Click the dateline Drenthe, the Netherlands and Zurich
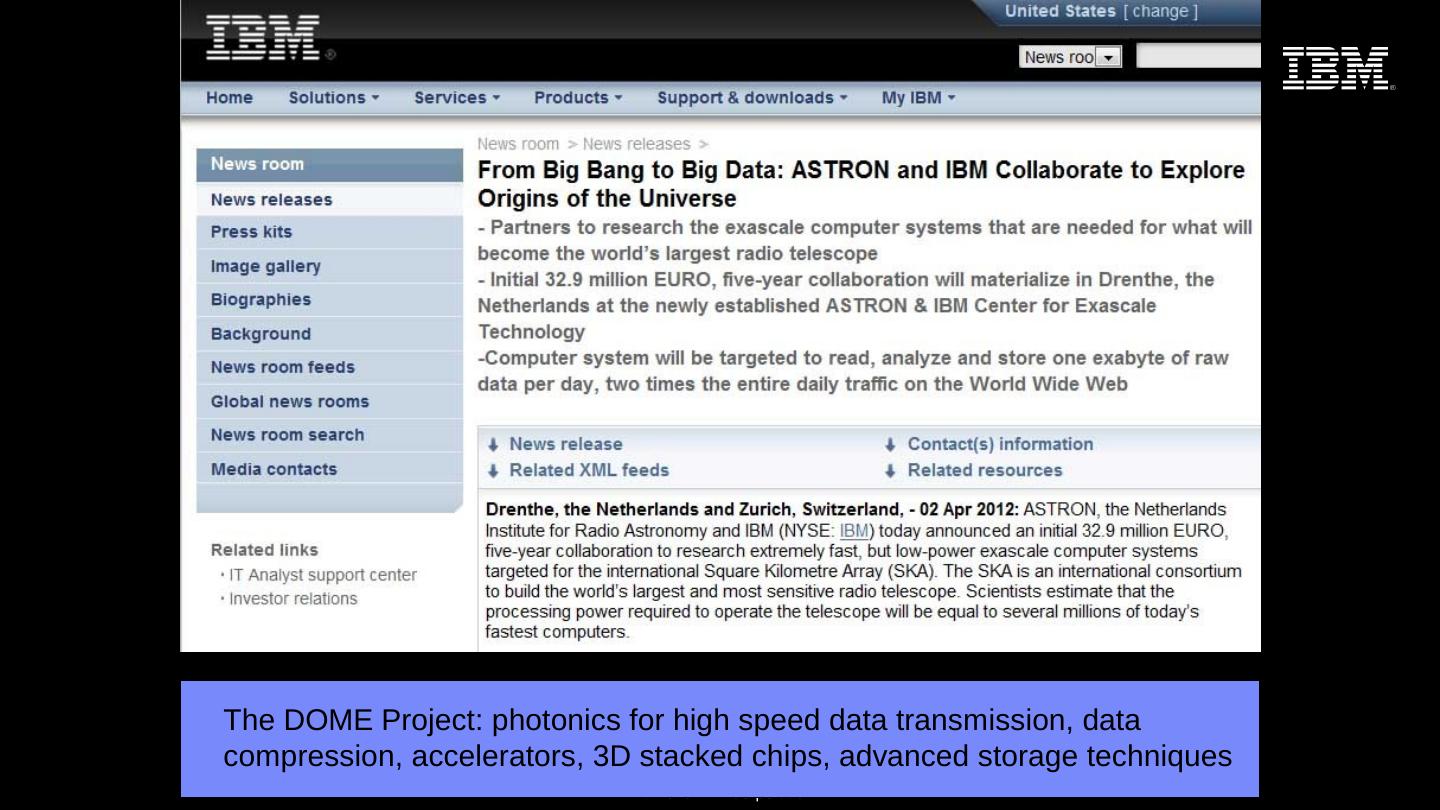Screen dimensions: 1440x810 pyautogui.click(x=752, y=510)
